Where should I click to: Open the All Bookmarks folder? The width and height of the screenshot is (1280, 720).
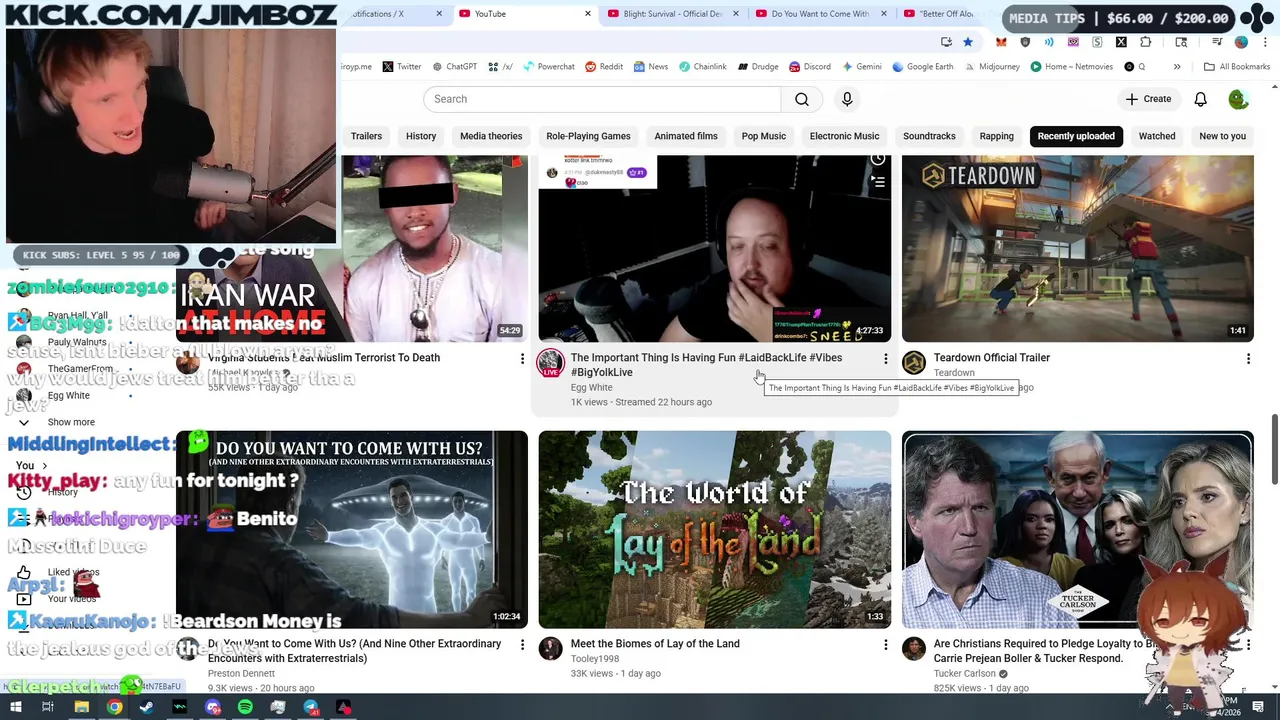coord(1237,67)
